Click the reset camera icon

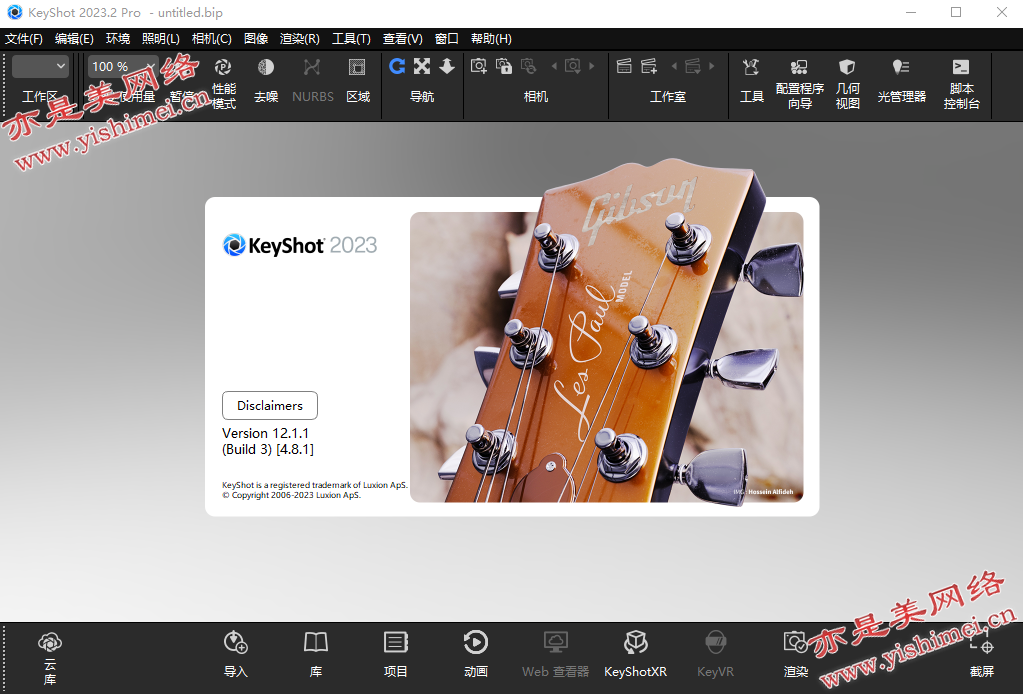coord(529,66)
